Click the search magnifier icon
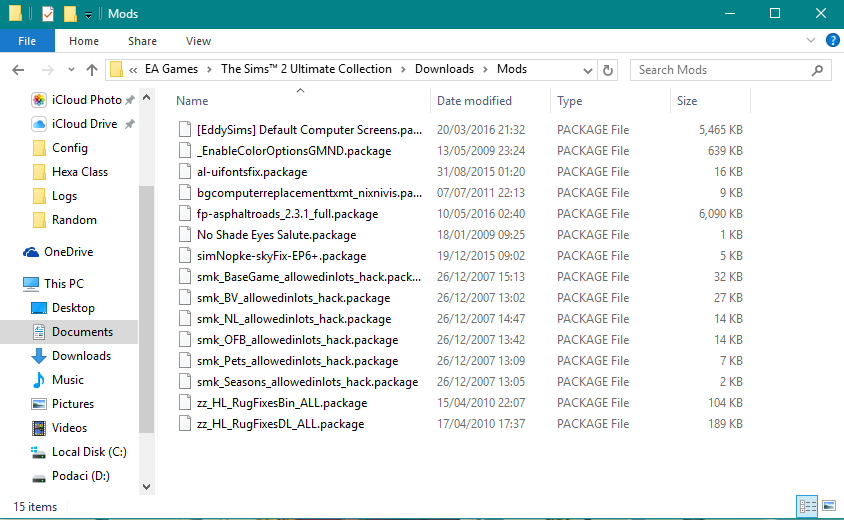The height and width of the screenshot is (520, 844). 817,70
